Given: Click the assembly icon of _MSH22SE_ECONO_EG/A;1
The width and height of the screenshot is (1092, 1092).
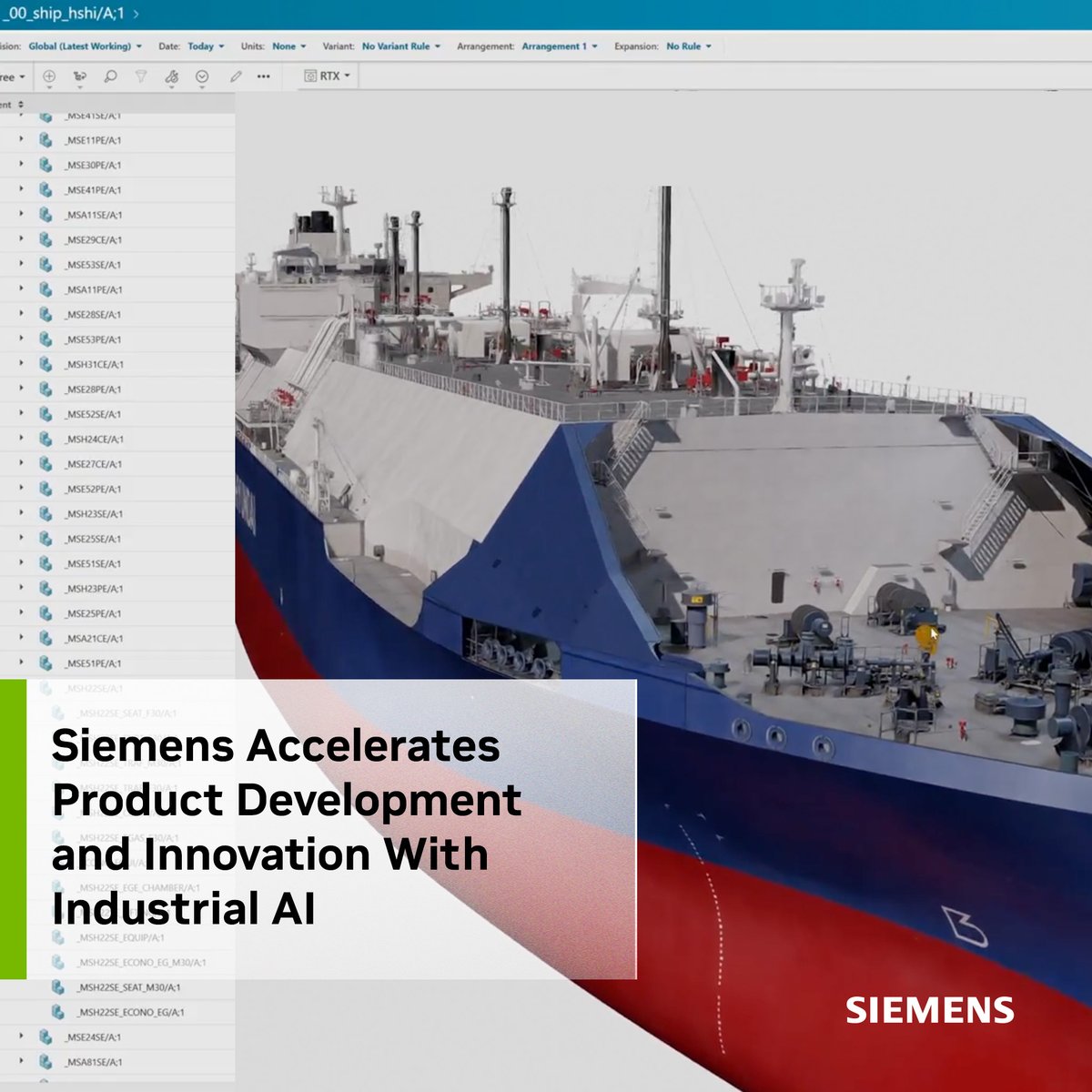Looking at the screenshot, I should (x=58, y=1012).
